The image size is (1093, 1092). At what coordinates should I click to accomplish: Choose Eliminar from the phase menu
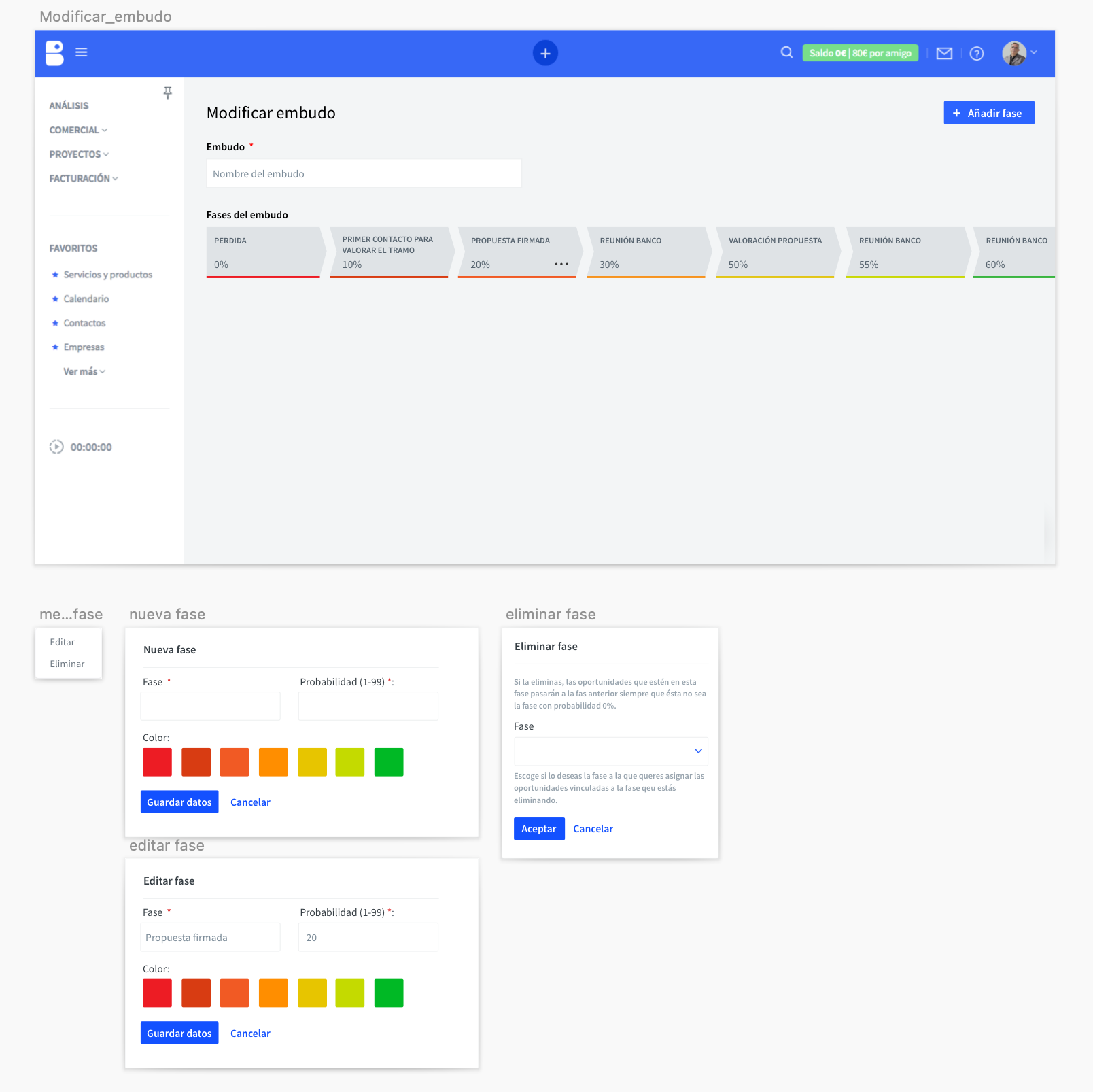tap(67, 664)
